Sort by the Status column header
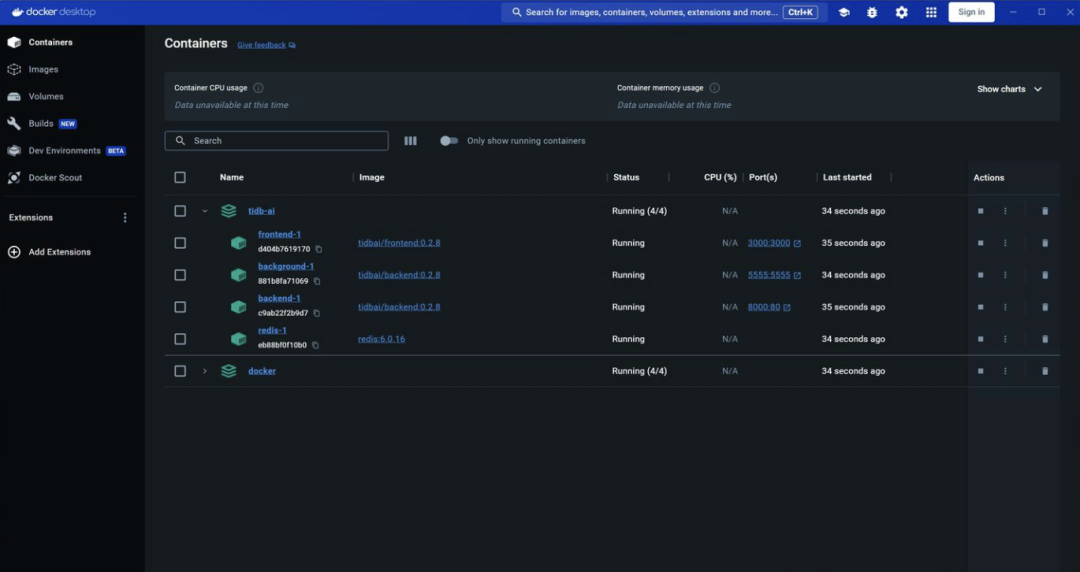Viewport: 1080px width, 572px height. 626,178
